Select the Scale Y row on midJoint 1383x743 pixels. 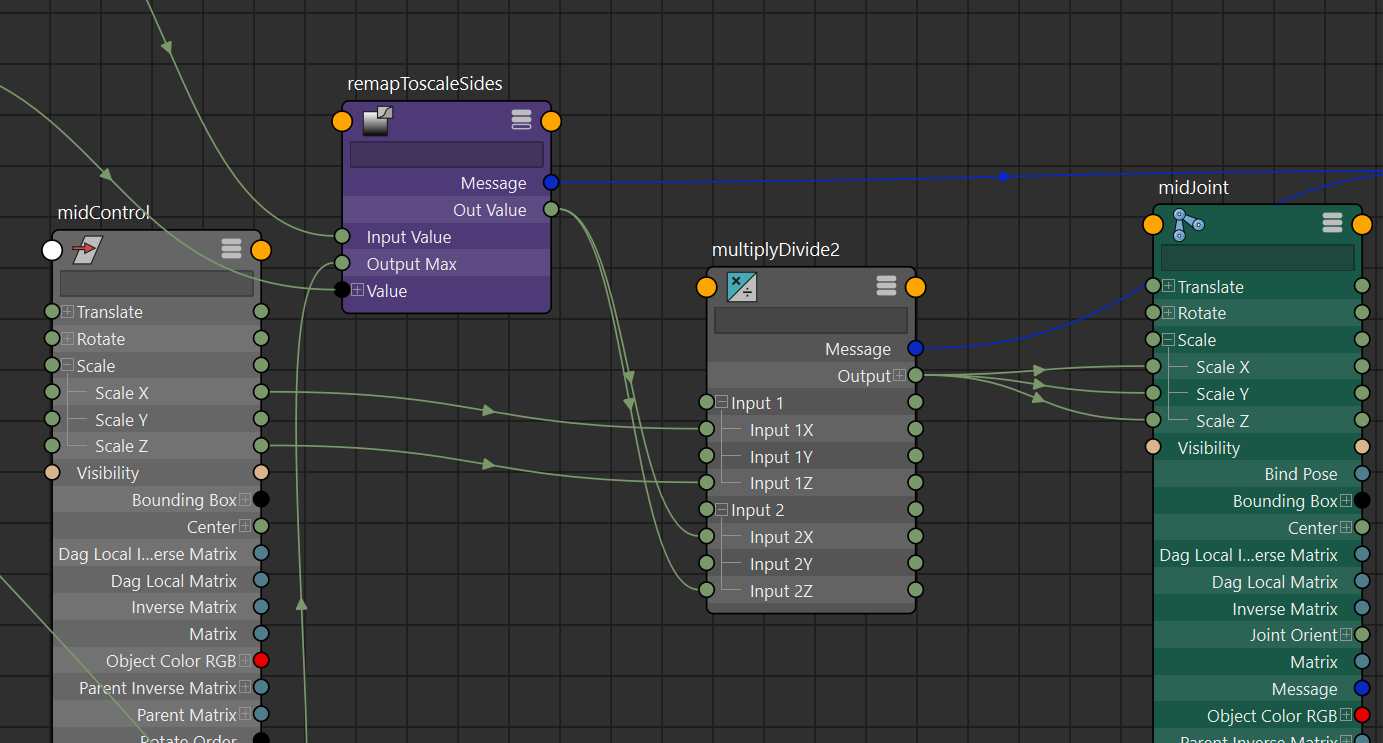1222,394
